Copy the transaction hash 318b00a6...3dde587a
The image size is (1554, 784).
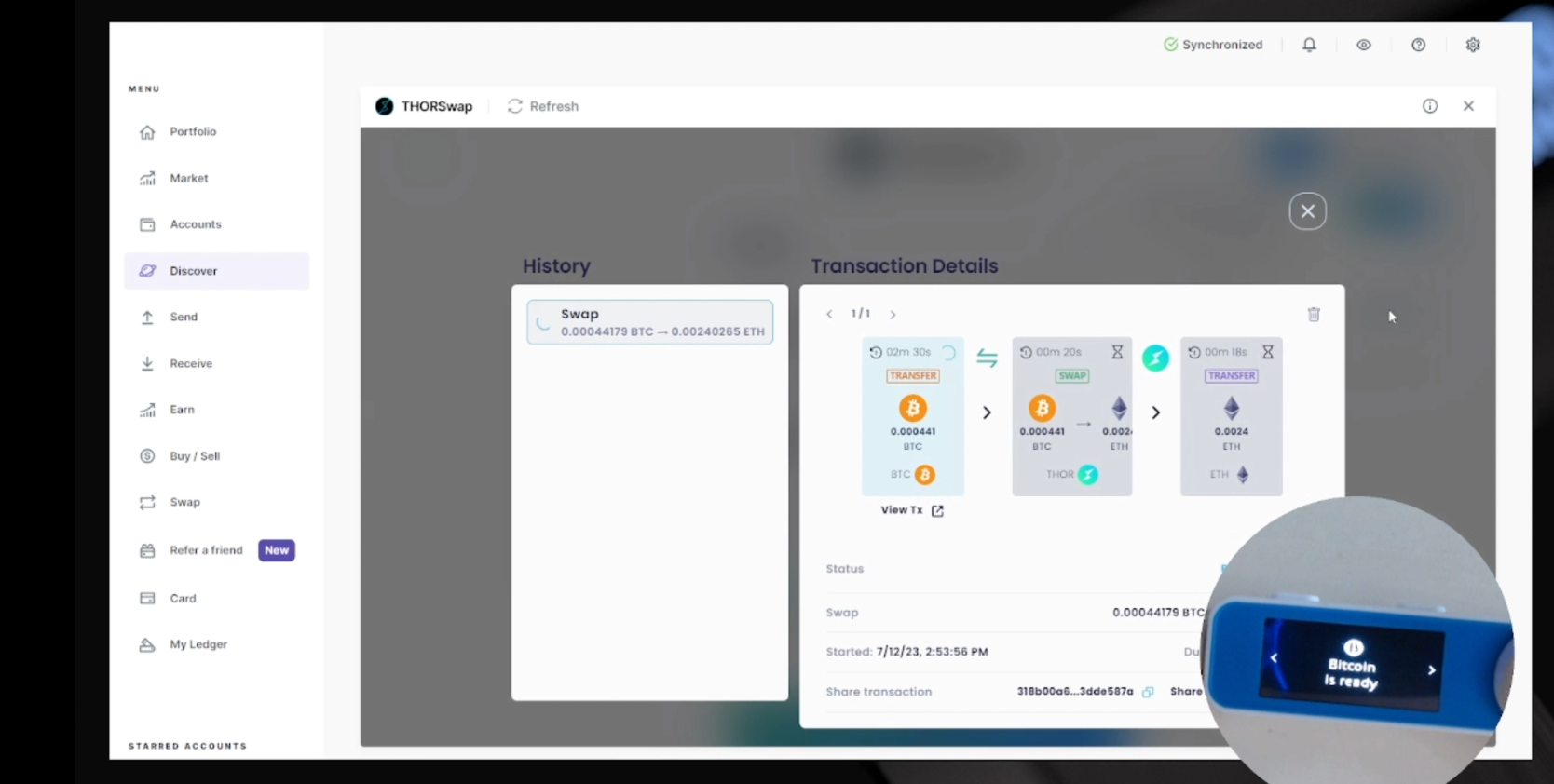tap(1148, 692)
